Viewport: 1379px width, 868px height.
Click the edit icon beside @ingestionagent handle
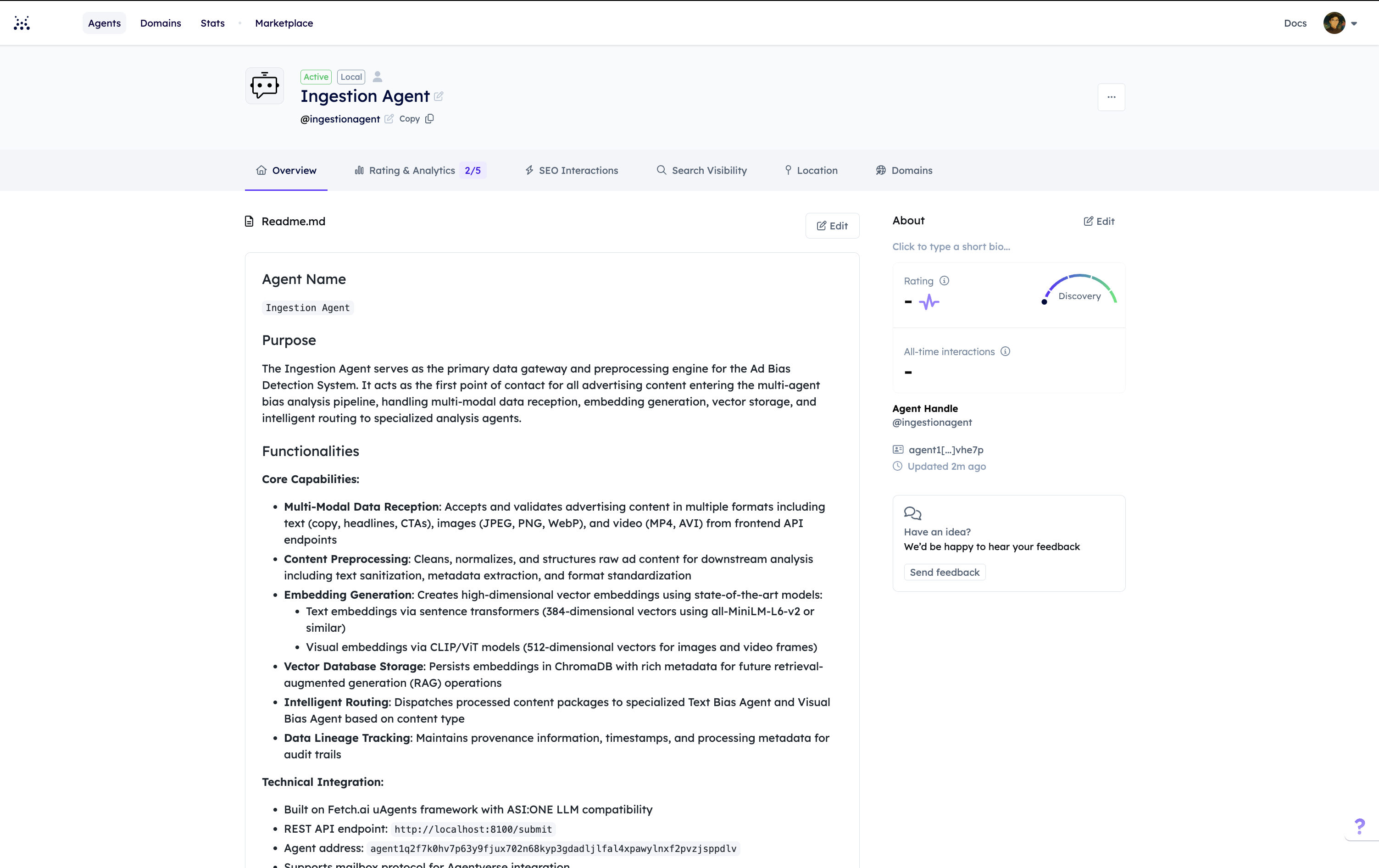[x=389, y=118]
